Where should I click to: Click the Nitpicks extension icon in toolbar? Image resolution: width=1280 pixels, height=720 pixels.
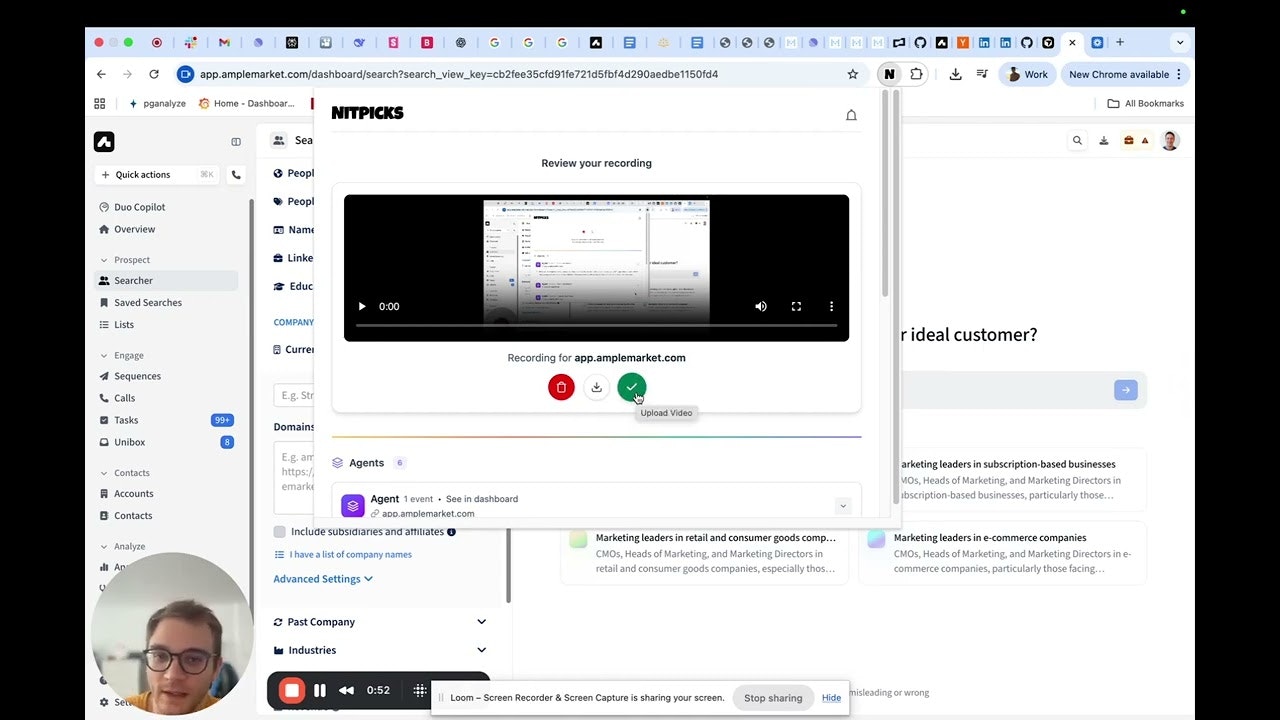[889, 74]
